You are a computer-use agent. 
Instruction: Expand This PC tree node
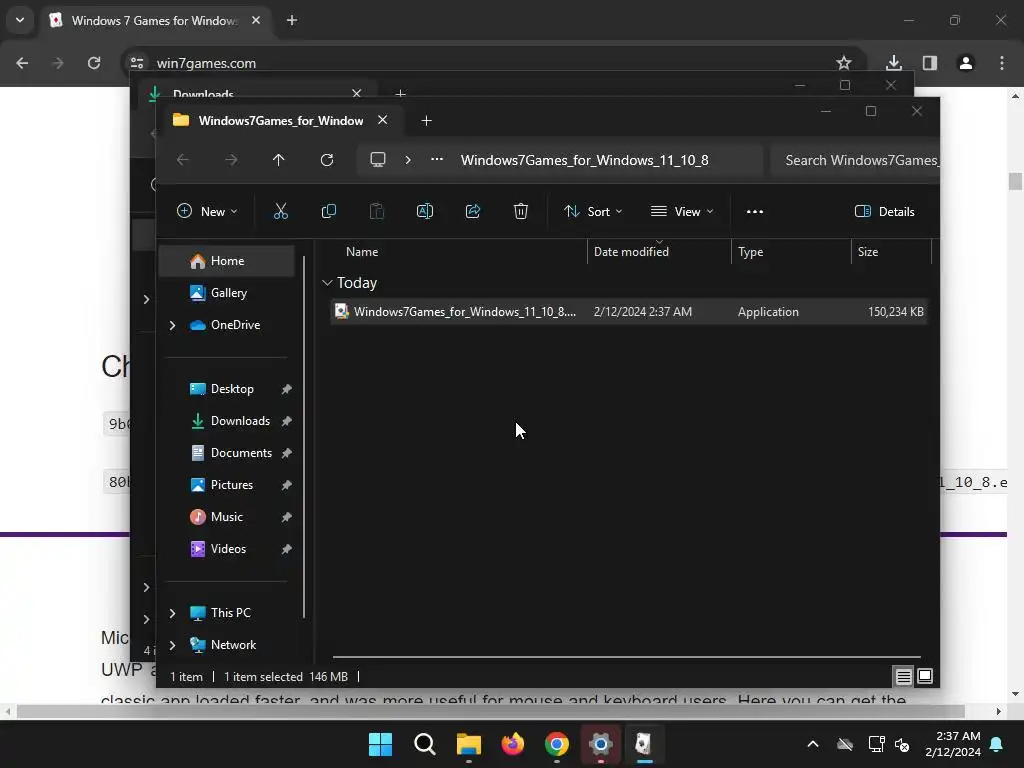[x=172, y=613]
